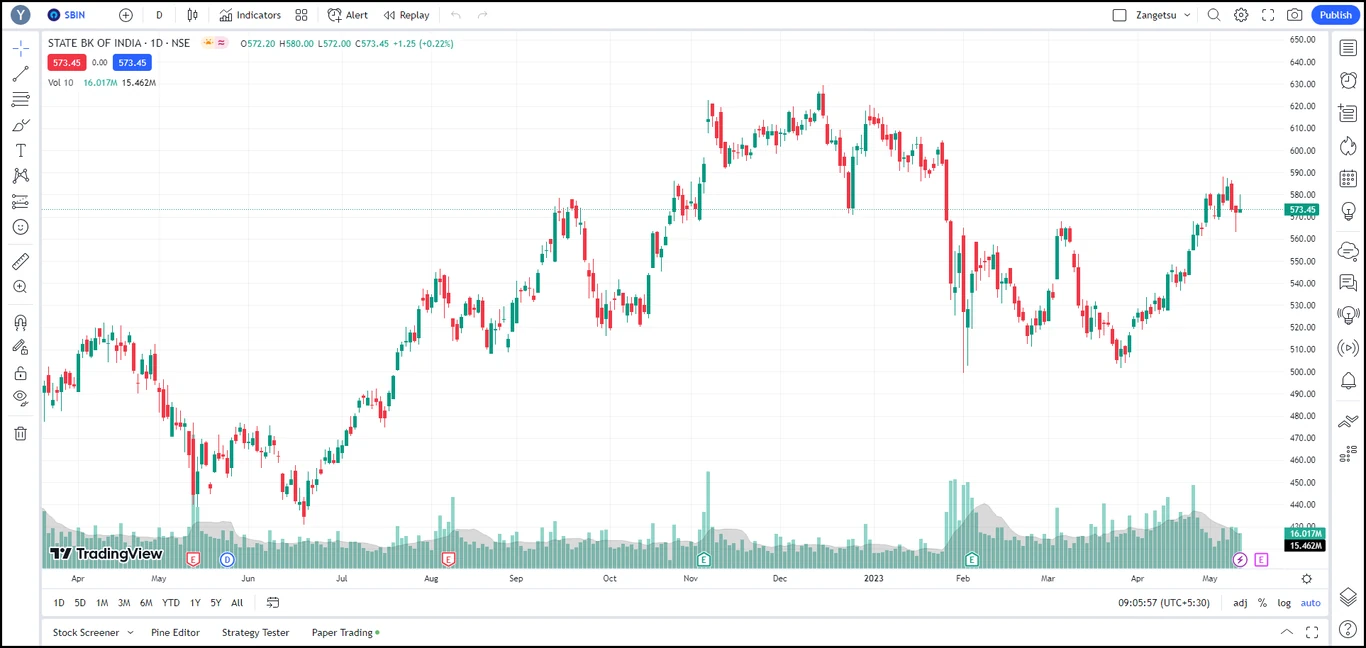Open the prediction and measurement tools
This screenshot has height=648, width=1366.
tap(20, 201)
